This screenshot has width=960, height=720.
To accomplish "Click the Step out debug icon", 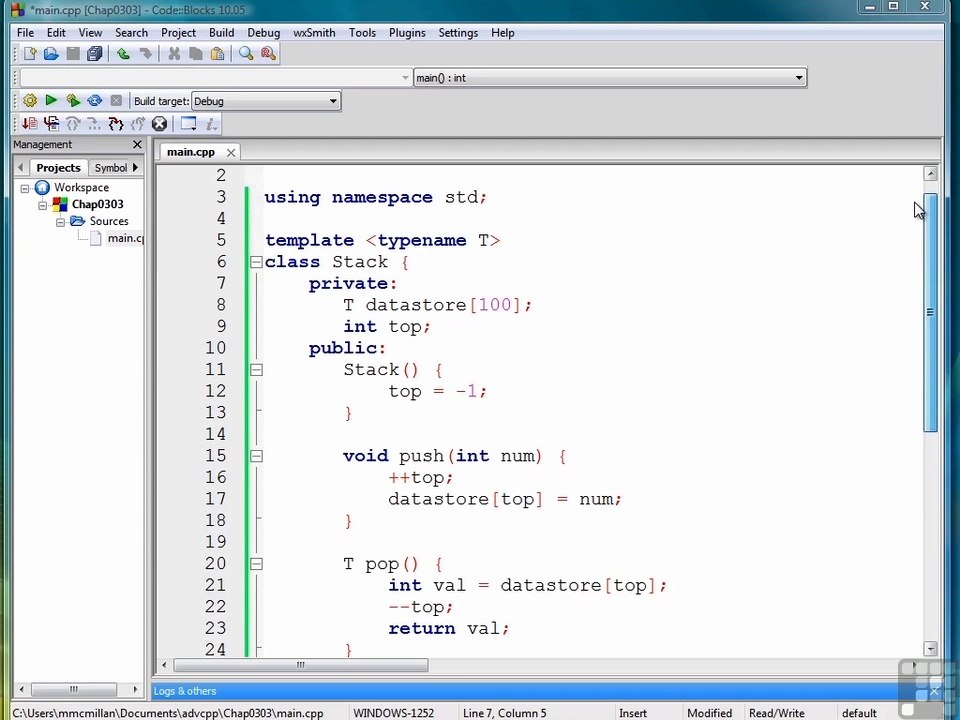I will tap(138, 124).
